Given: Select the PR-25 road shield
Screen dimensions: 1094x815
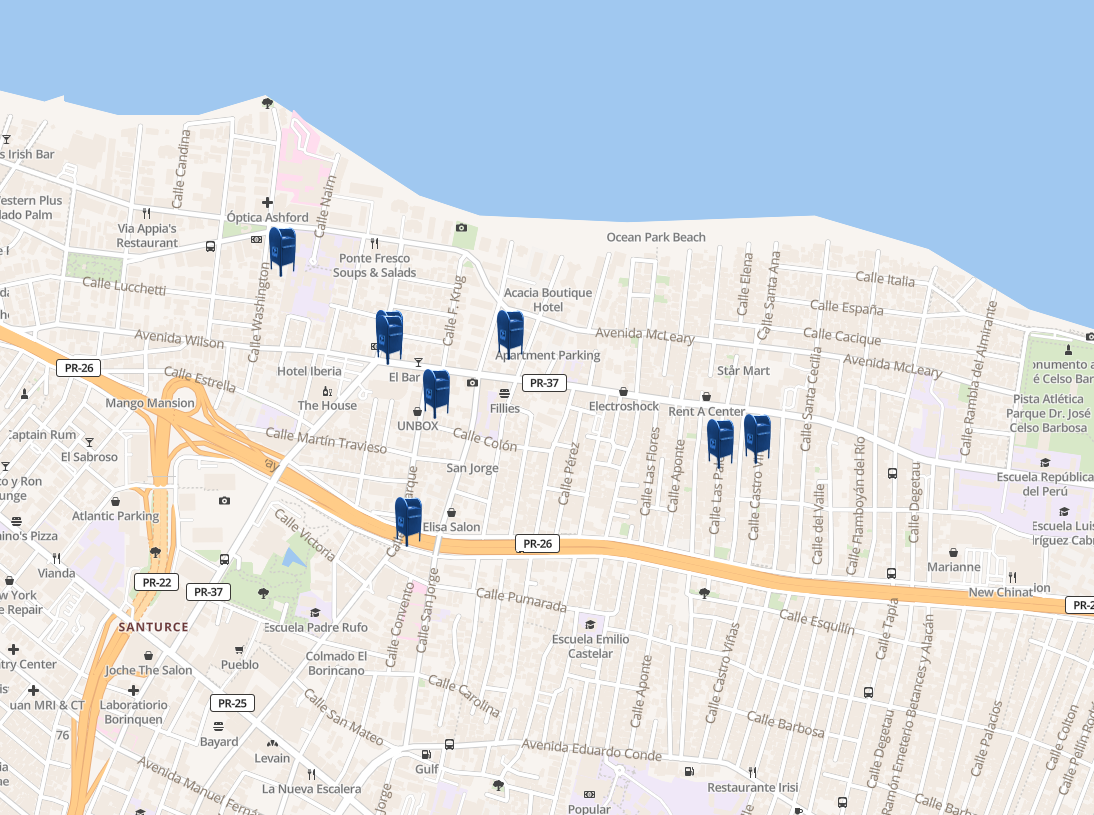Looking at the screenshot, I should click(232, 703).
